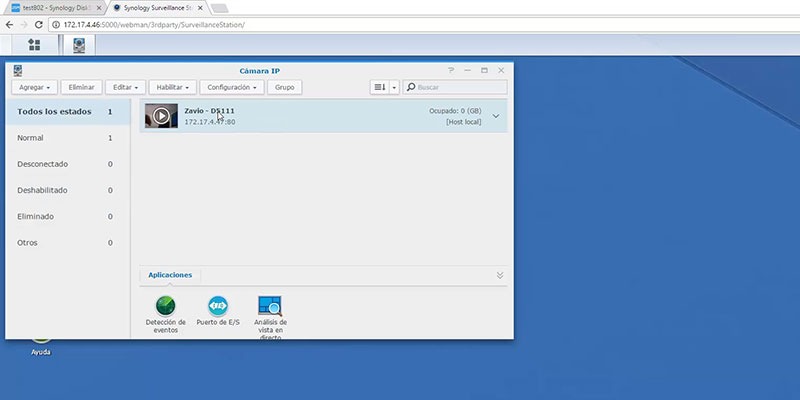Screen dimensions: 800x400
Task: Select the IP Camera taskbar icon
Action: (79, 45)
